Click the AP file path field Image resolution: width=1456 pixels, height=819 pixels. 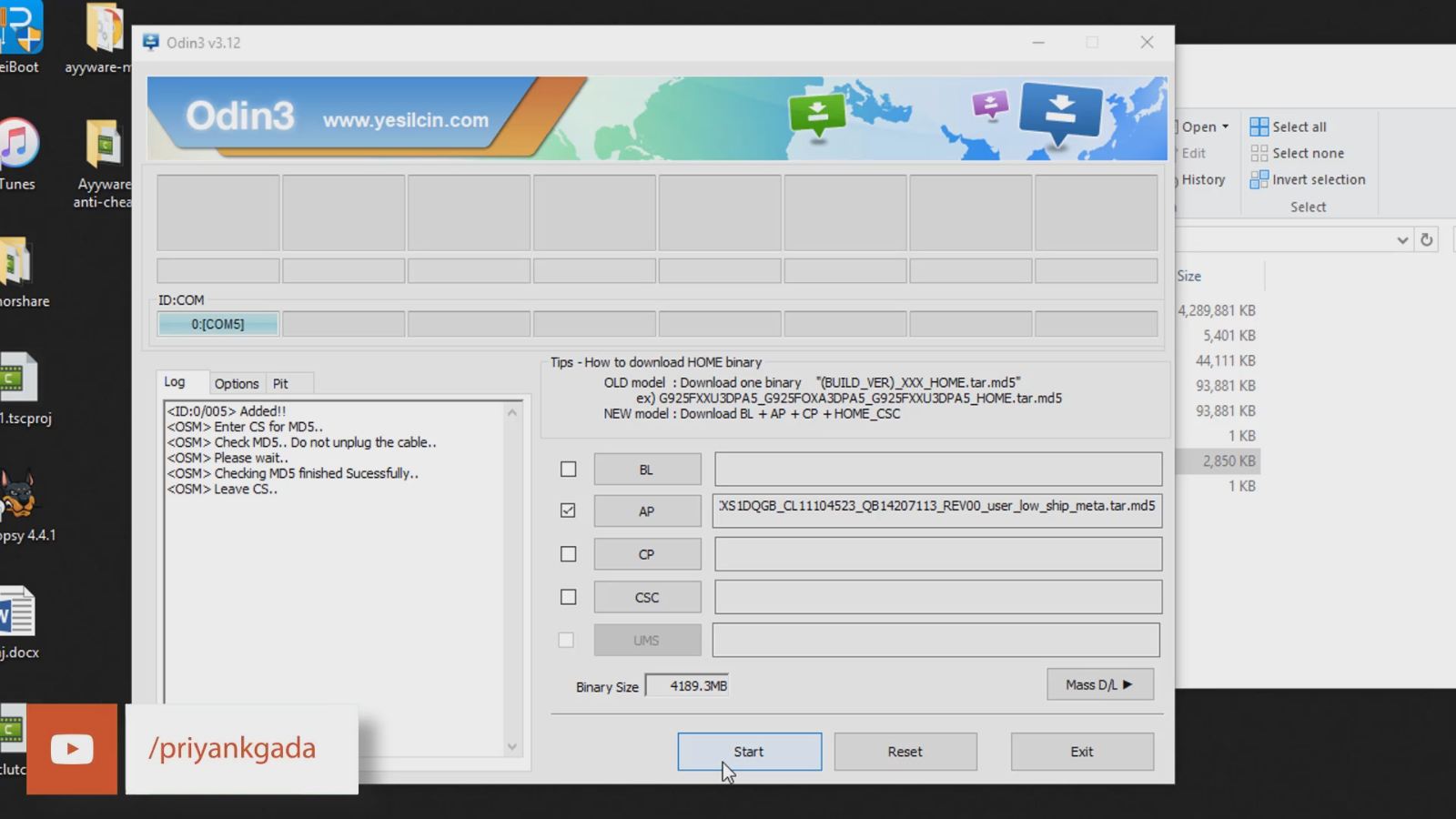(x=938, y=511)
